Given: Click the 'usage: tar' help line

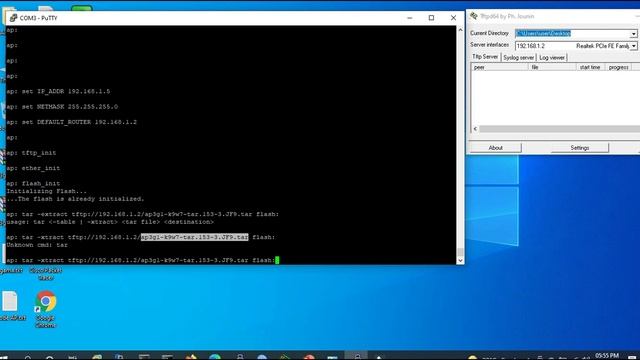Looking at the screenshot, I should point(110,222).
